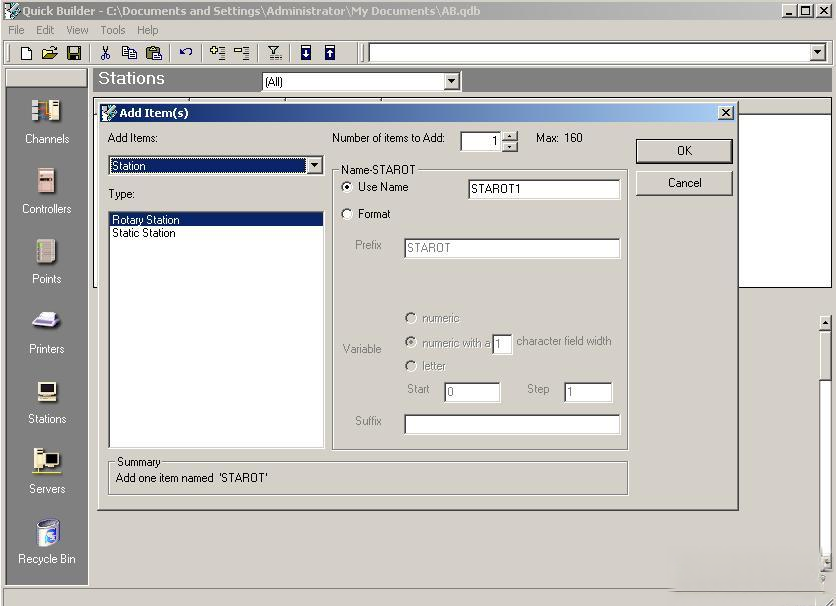Open the Tools menu
Image resolution: width=836 pixels, height=606 pixels.
click(112, 30)
